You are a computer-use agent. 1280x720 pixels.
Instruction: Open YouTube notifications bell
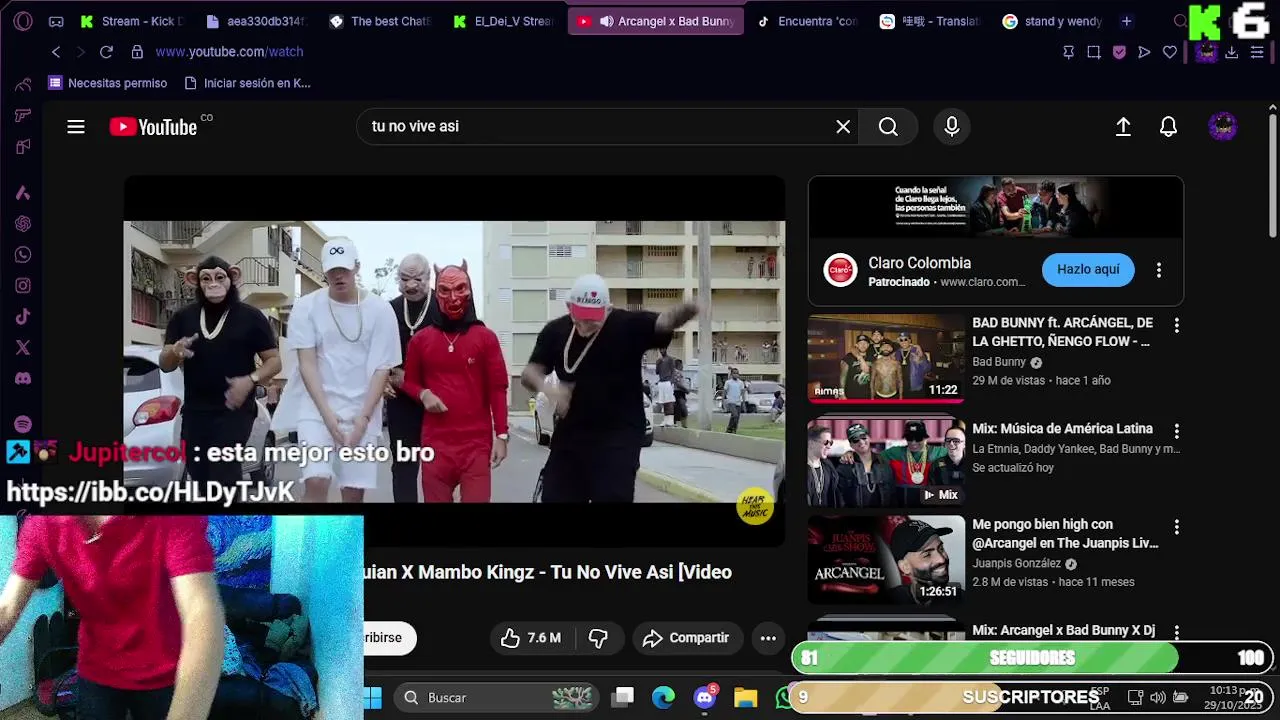coord(1168,127)
